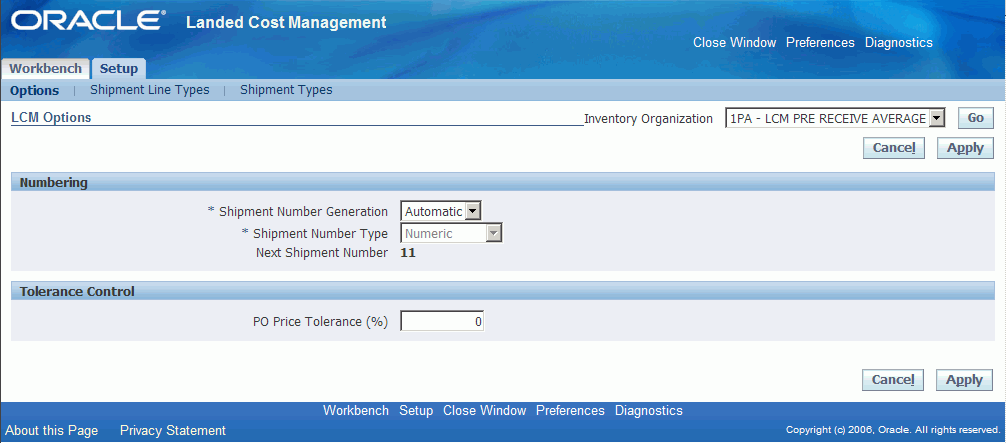This screenshot has width=1006, height=443.
Task: Open Diagnostics from the header
Action: click(899, 42)
